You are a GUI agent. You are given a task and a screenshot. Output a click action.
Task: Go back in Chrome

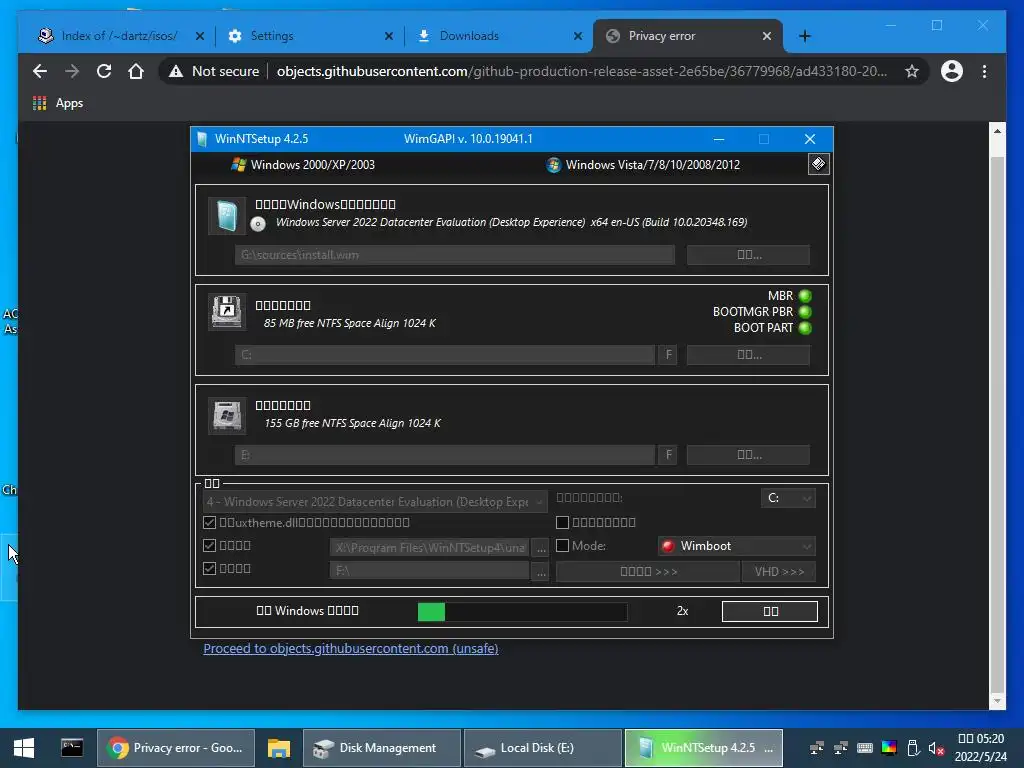coord(40,71)
